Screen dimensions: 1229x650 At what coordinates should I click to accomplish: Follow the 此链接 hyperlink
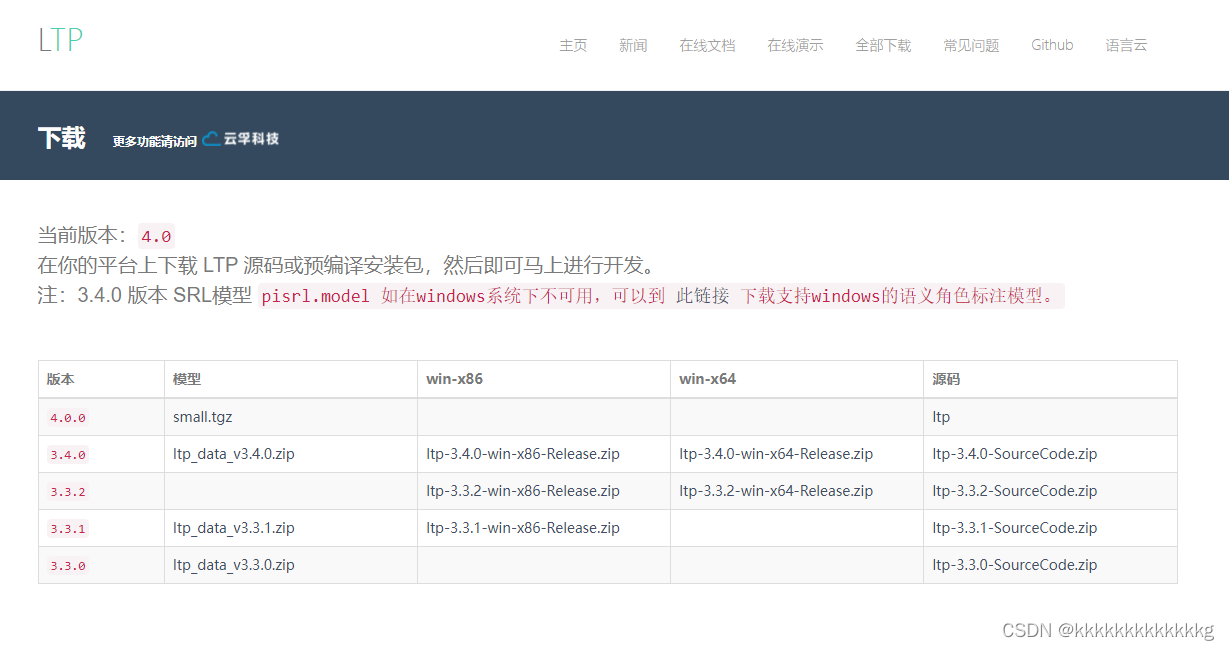click(x=703, y=296)
